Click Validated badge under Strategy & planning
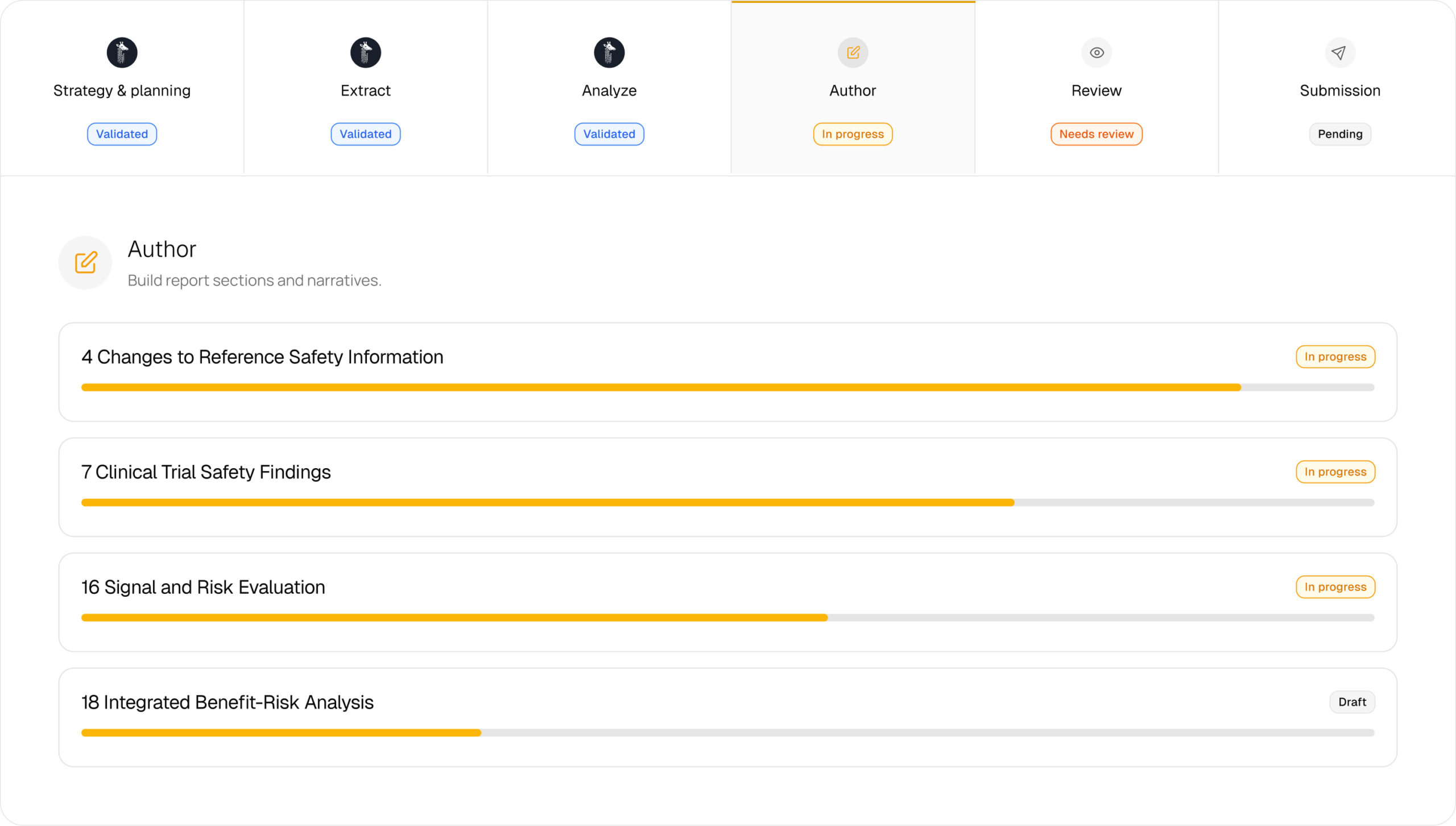The height and width of the screenshot is (826, 1456). 122,134
